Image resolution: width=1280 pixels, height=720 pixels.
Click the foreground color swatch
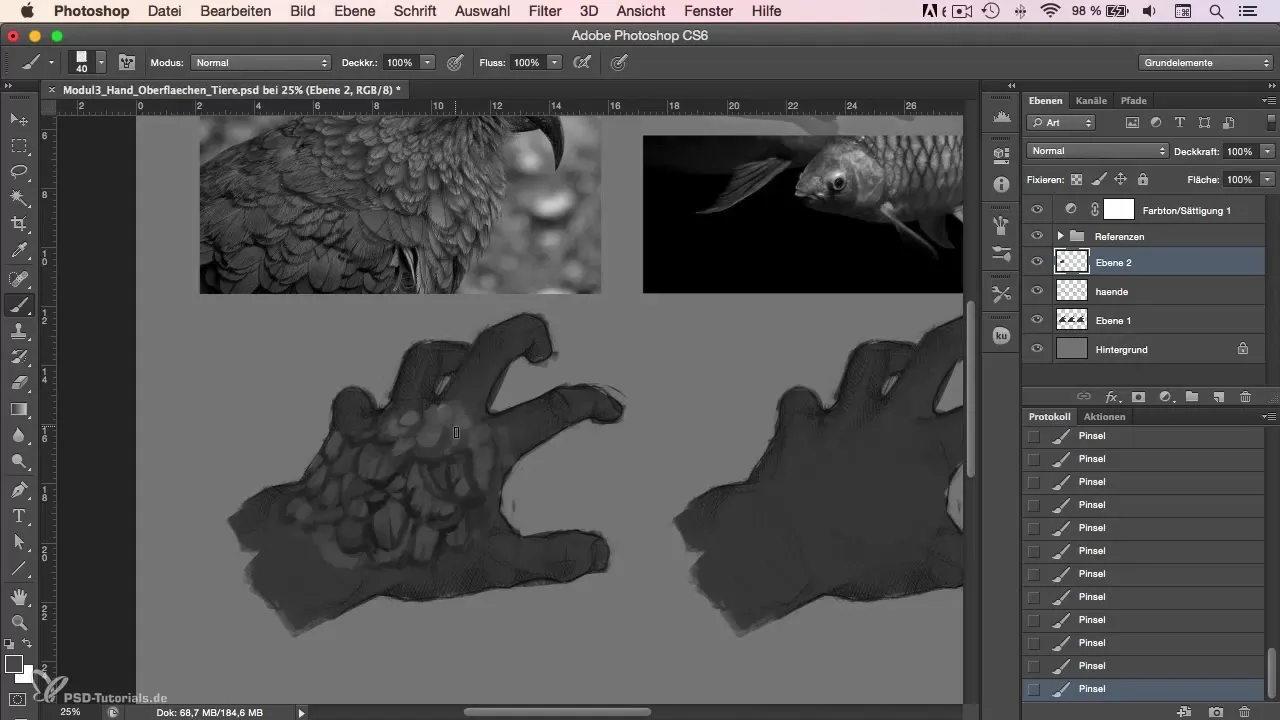14,664
